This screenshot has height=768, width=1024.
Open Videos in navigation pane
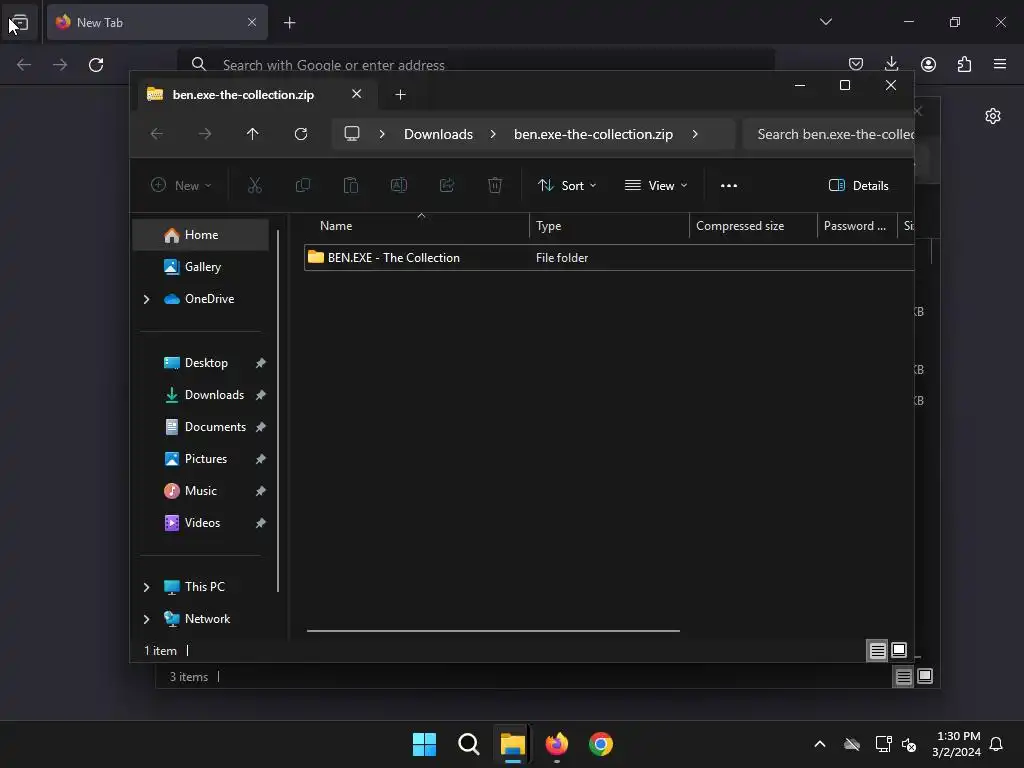[200, 522]
